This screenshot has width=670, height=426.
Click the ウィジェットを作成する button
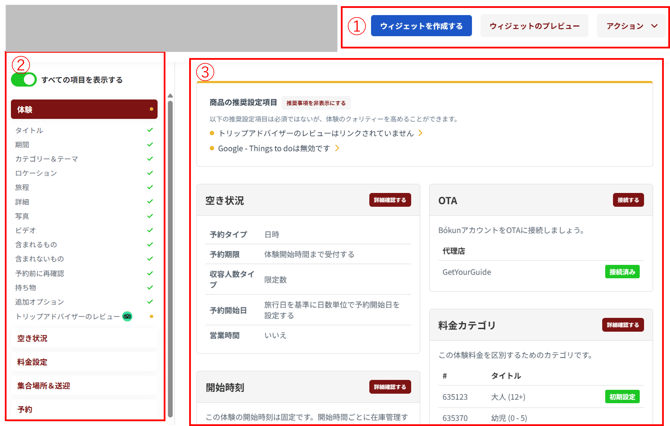click(x=421, y=26)
